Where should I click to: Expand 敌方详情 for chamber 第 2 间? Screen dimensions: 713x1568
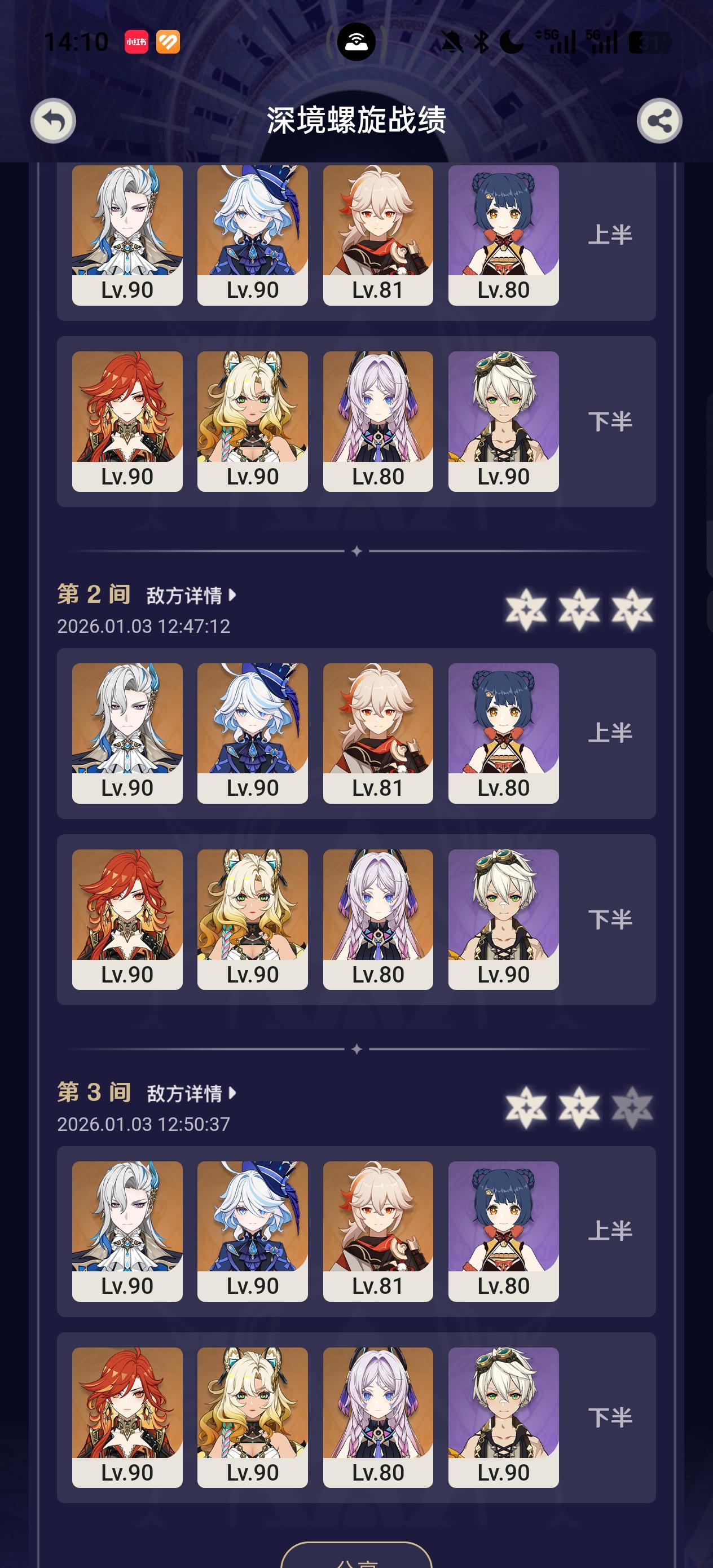pyautogui.click(x=191, y=594)
